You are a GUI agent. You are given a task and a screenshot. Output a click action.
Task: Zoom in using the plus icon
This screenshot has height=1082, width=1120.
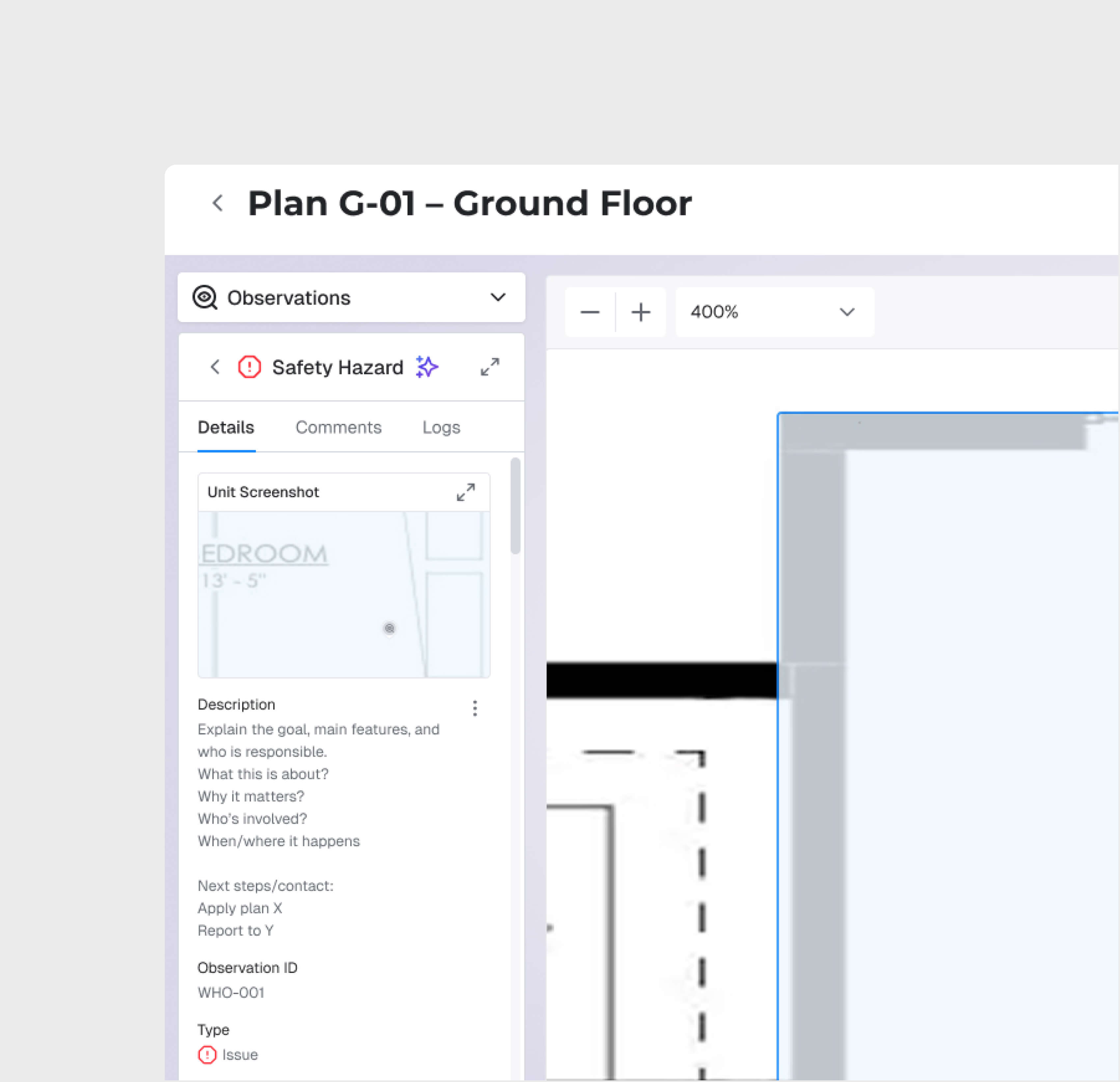click(641, 312)
